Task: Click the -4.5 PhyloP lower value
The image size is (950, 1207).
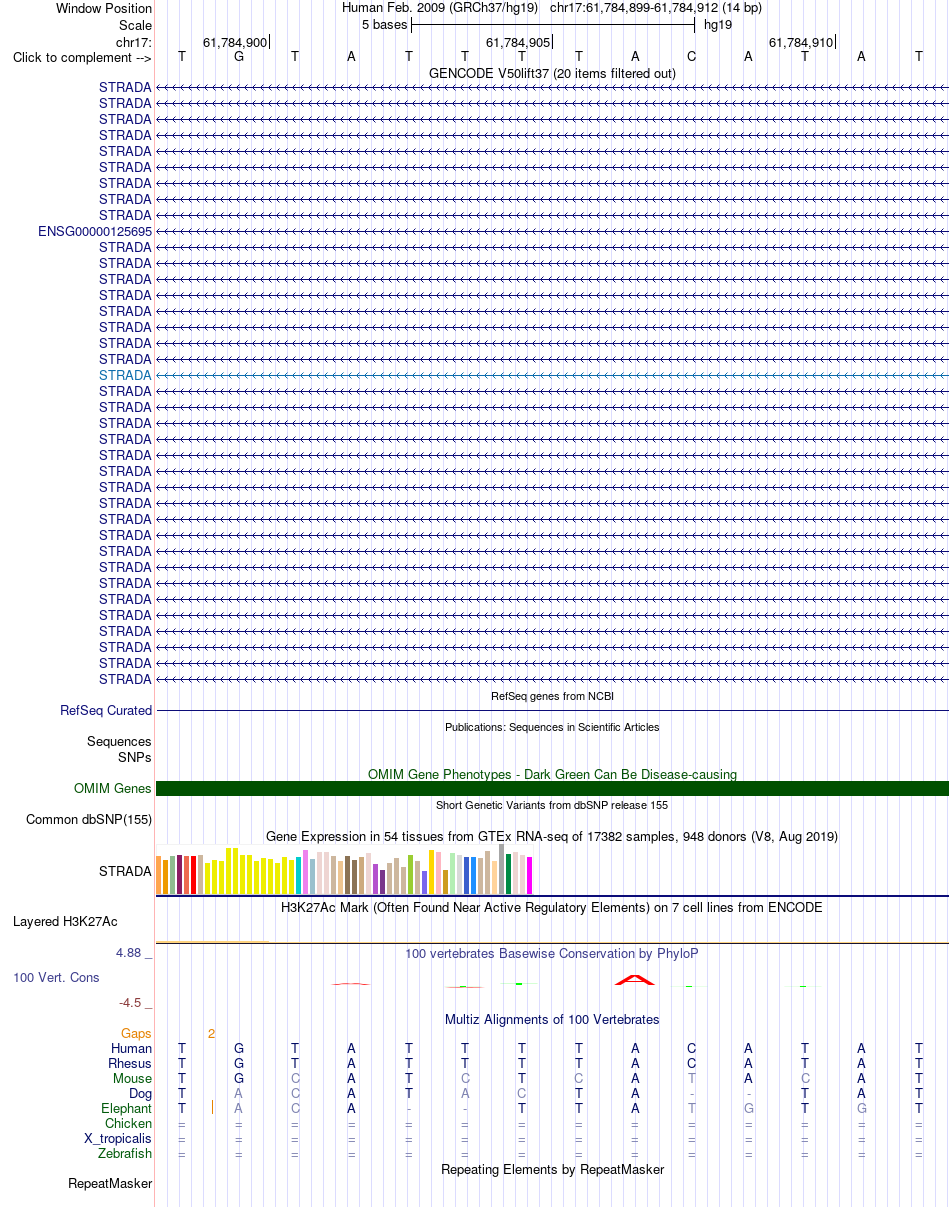Action: coord(135,1002)
